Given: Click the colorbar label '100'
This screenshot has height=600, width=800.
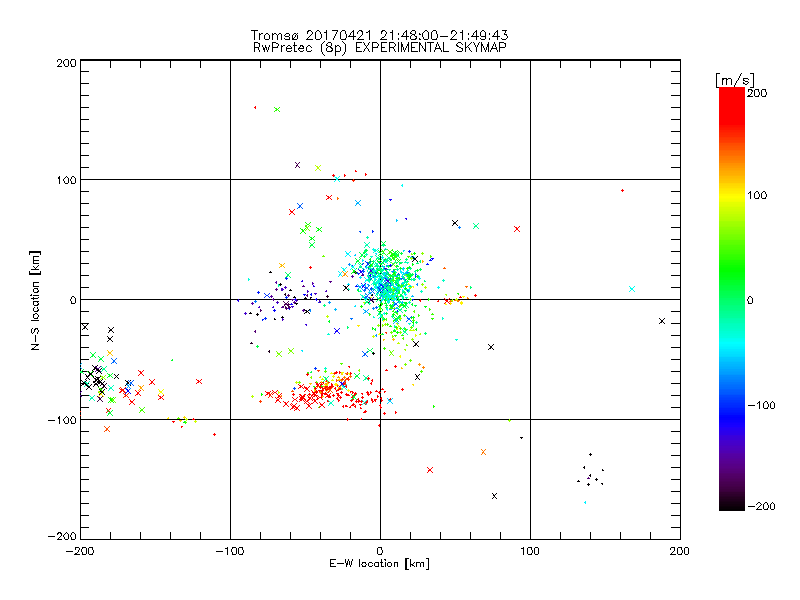Looking at the screenshot, I should tap(757, 195).
